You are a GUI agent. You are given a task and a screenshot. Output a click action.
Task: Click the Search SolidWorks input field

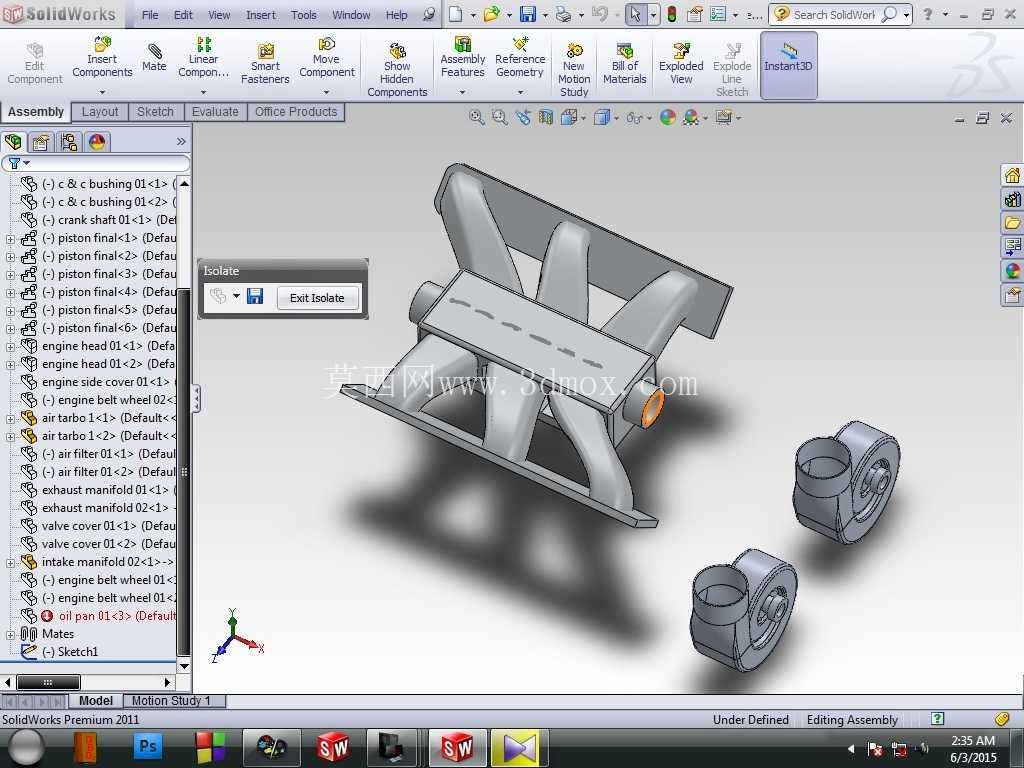pos(834,14)
